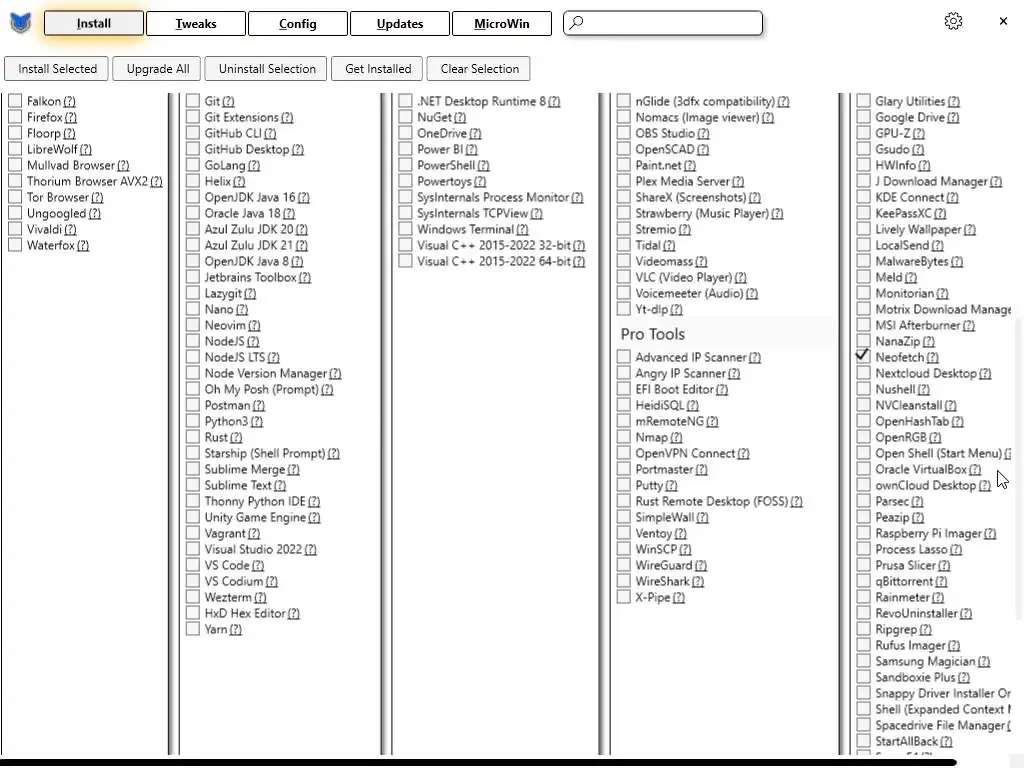Screen dimensions: 1024x768
Task: Click the magnifier icon in search box
Action: 576,23
